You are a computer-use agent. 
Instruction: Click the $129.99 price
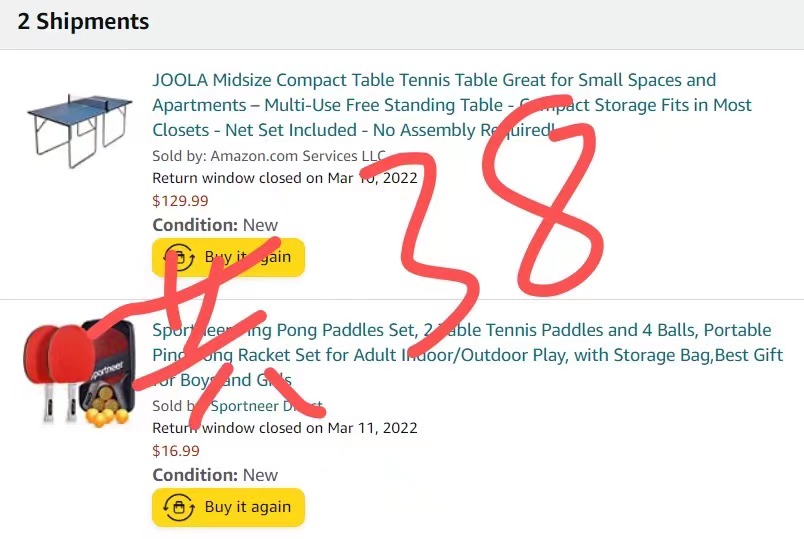180,200
